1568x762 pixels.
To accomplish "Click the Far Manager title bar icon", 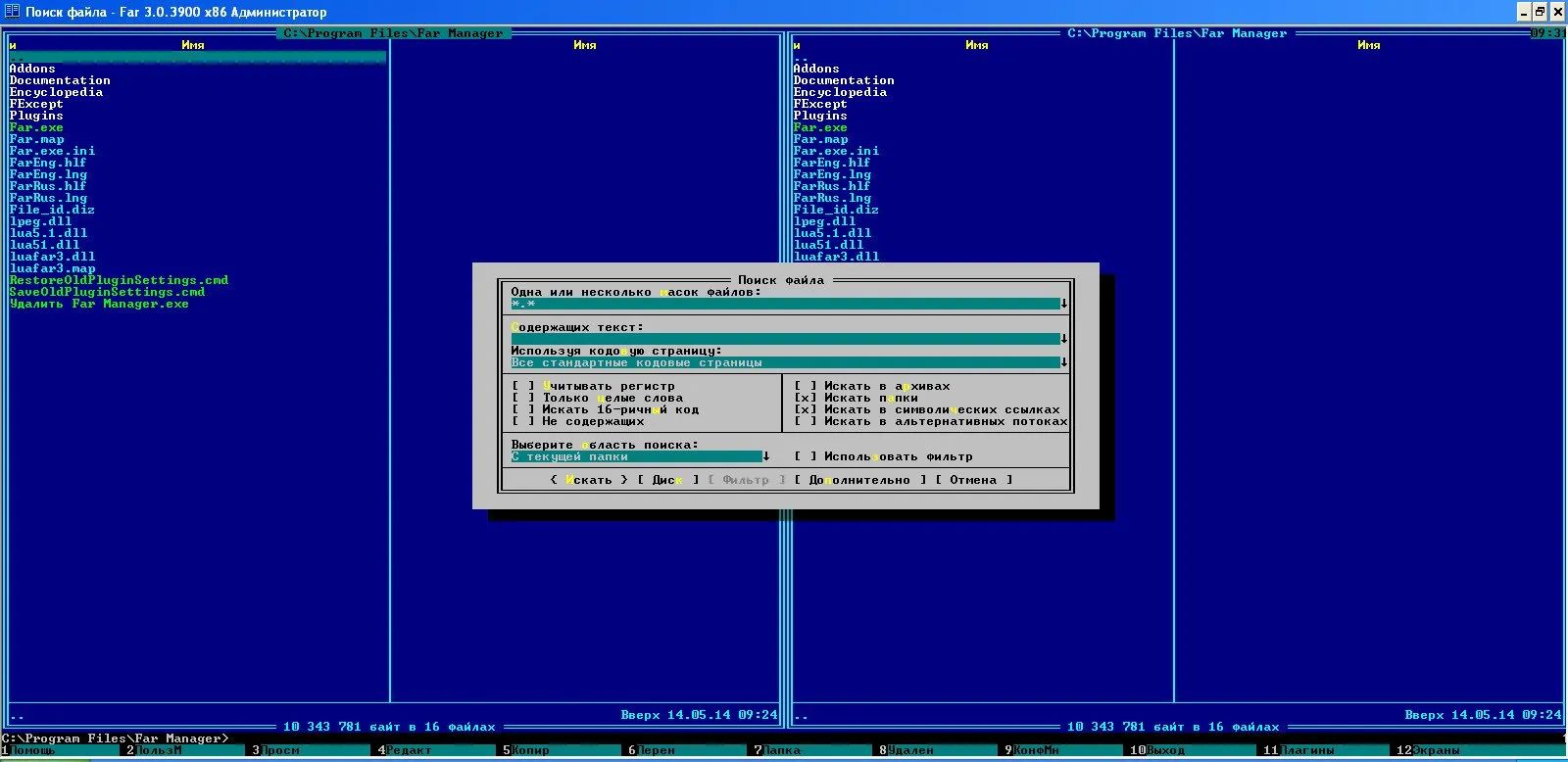I will (x=12, y=12).
